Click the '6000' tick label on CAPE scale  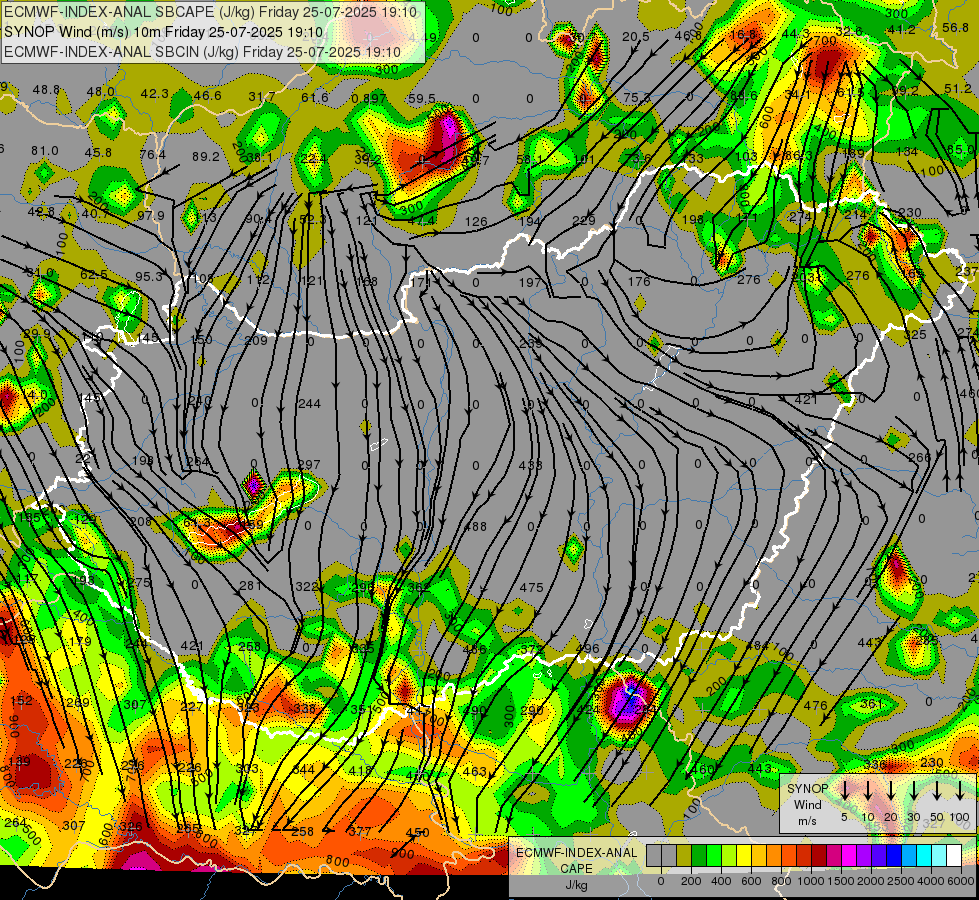pyautogui.click(x=960, y=881)
